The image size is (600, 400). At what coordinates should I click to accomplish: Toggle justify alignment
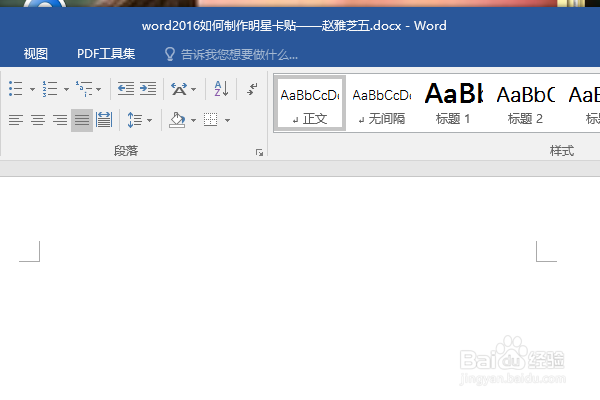pyautogui.click(x=82, y=120)
